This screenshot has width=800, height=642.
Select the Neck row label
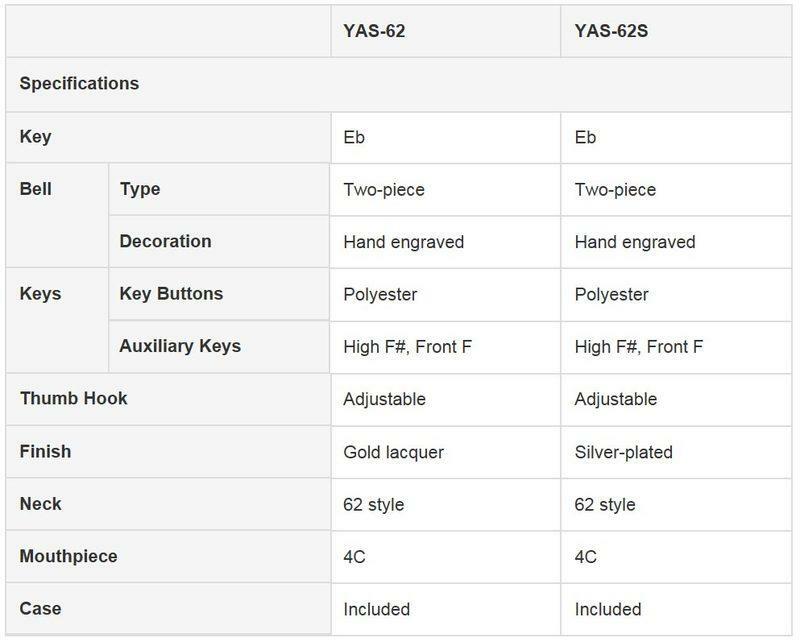tap(40, 504)
